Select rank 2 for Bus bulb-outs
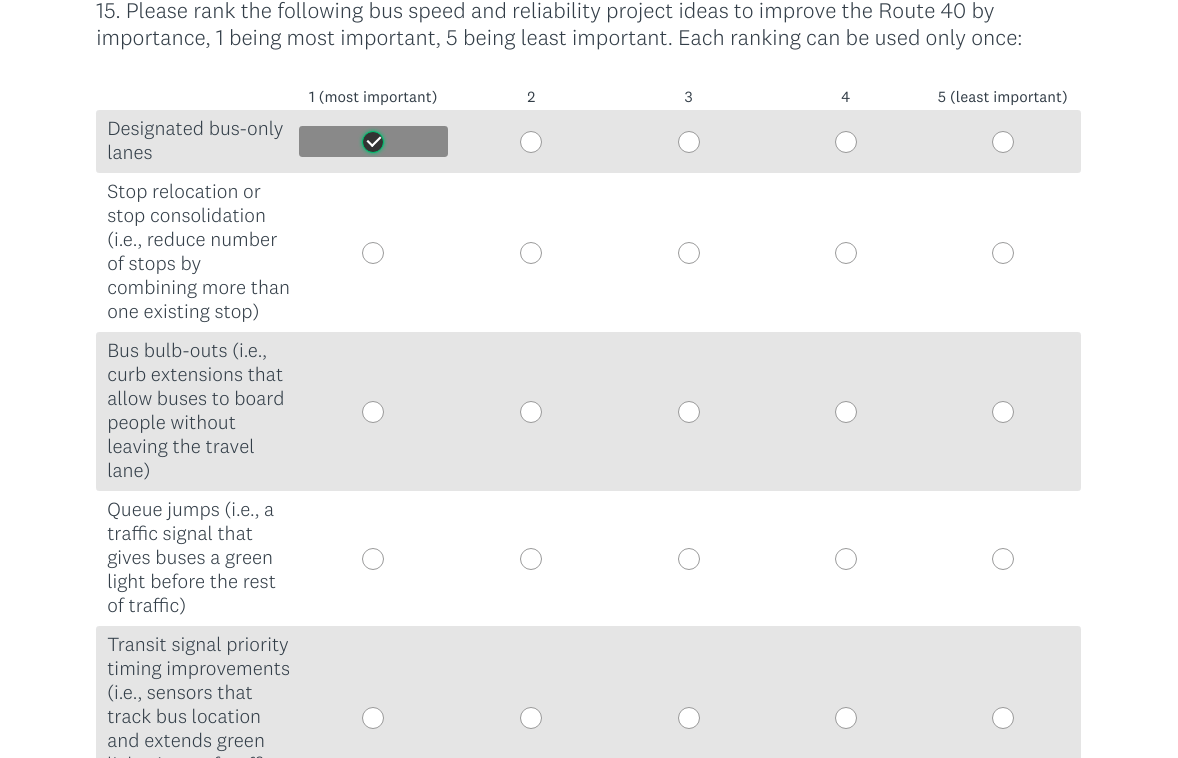Viewport: 1178px width, 758px height. 531,412
